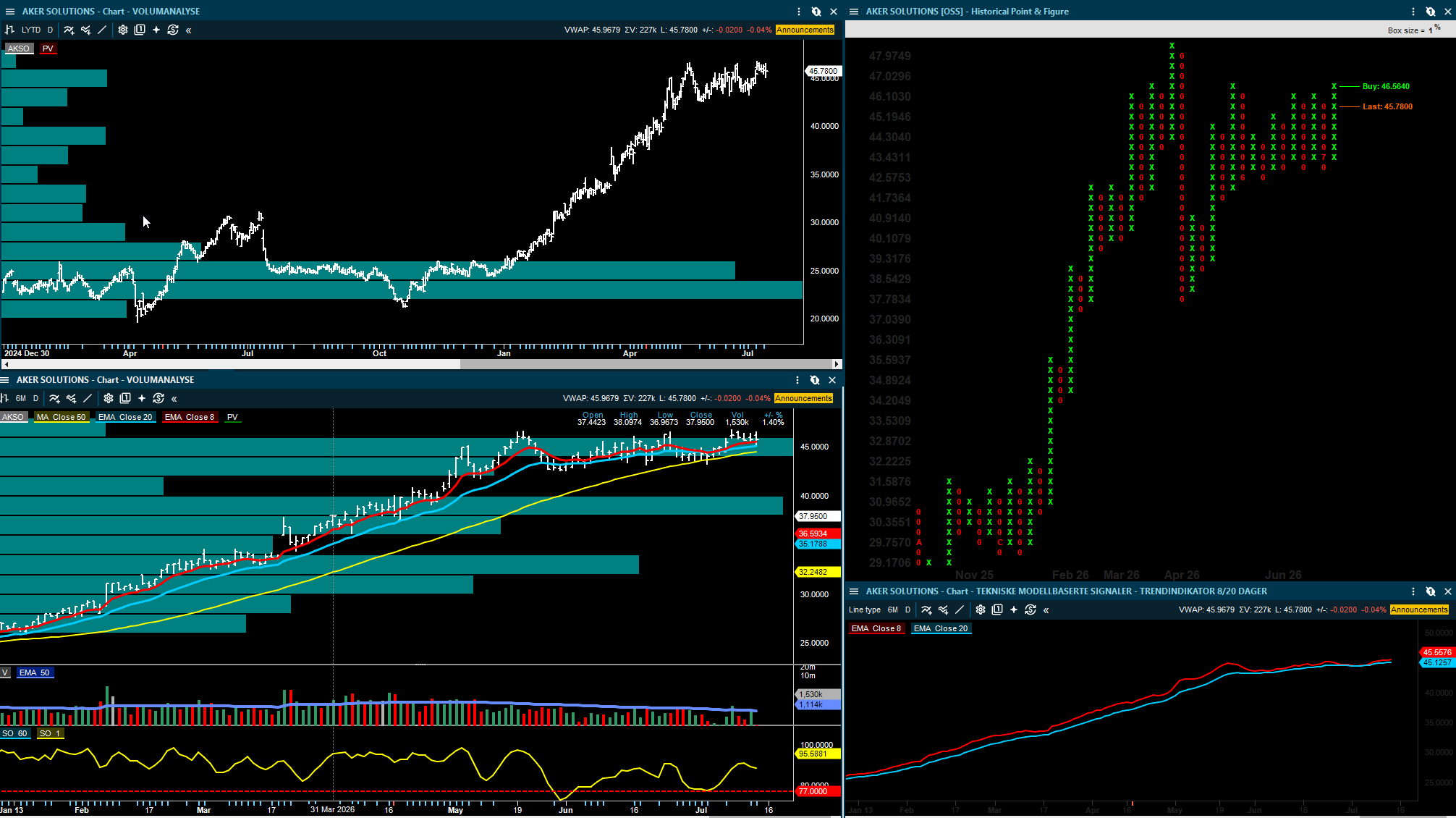This screenshot has height=818, width=1456.
Task: Click template pages icon in middle chart
Action: 125,398
